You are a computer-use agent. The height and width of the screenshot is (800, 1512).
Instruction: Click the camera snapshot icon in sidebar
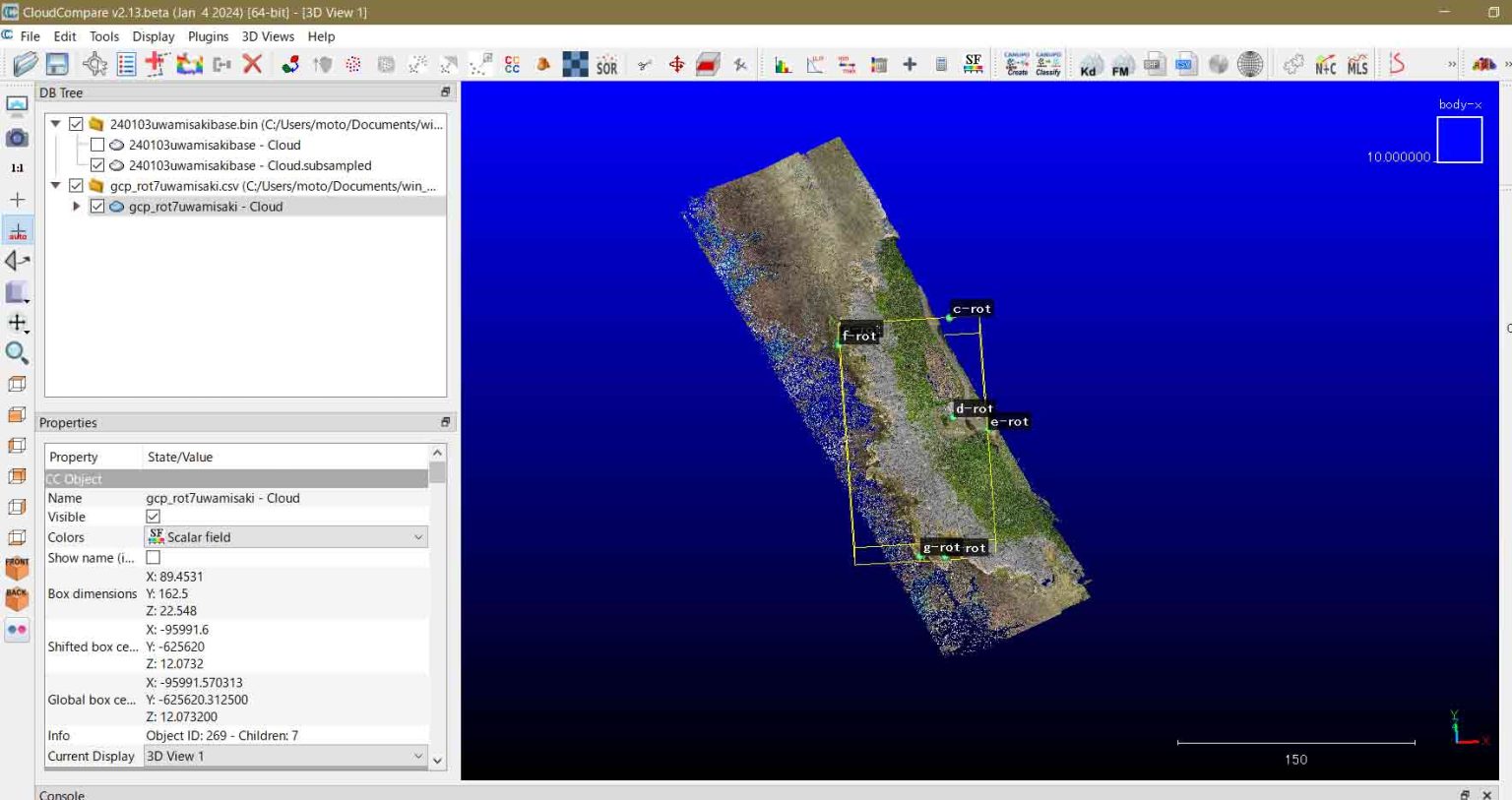(x=17, y=138)
